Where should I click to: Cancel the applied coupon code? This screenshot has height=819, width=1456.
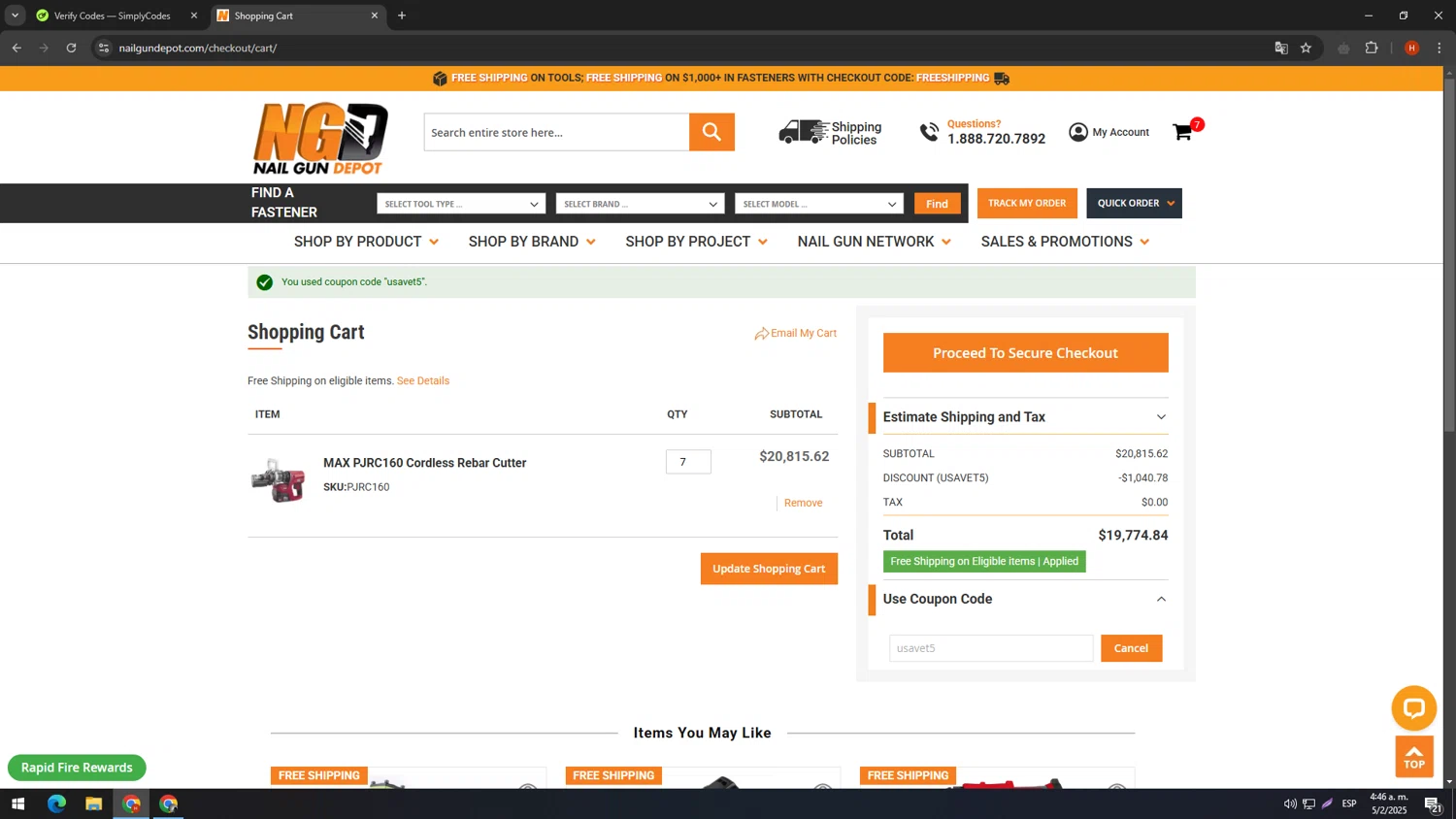point(1131,648)
